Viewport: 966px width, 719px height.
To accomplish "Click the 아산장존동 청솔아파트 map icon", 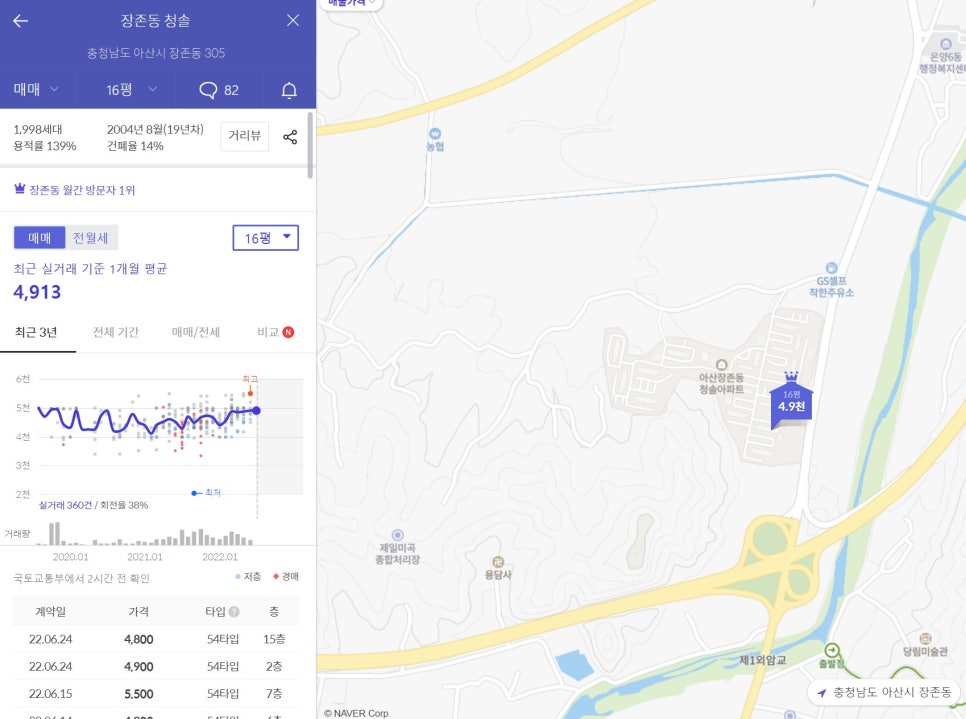I will tap(721, 365).
